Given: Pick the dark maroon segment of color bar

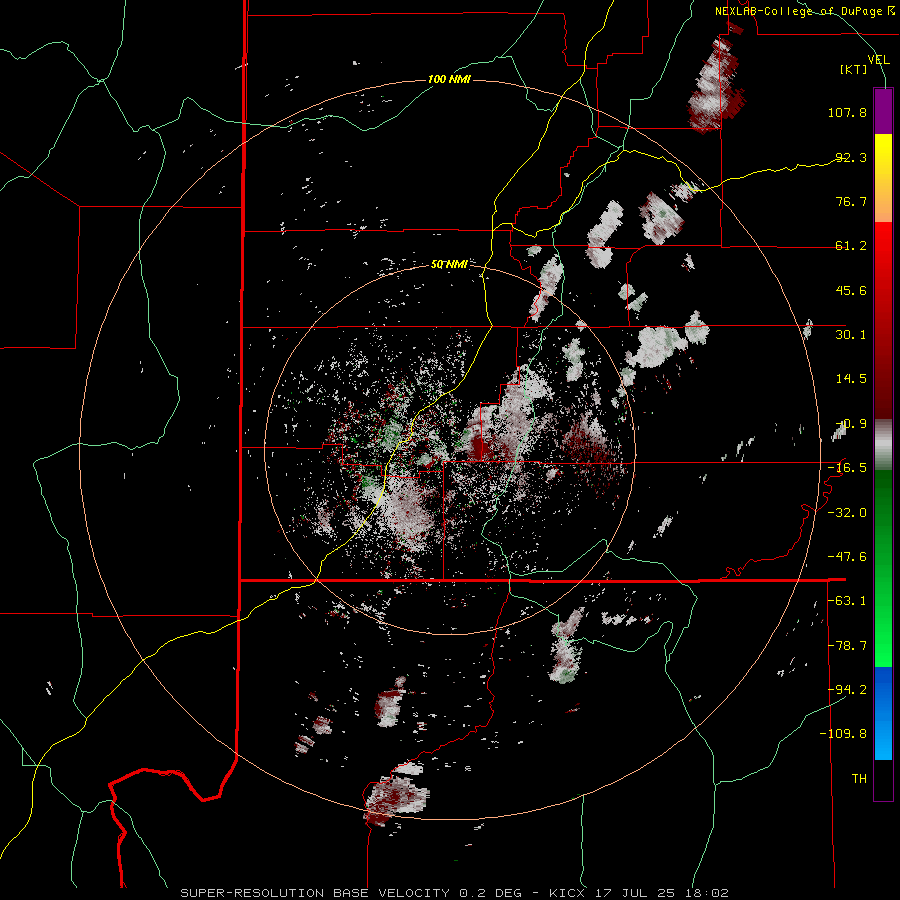Looking at the screenshot, I should click(883, 373).
